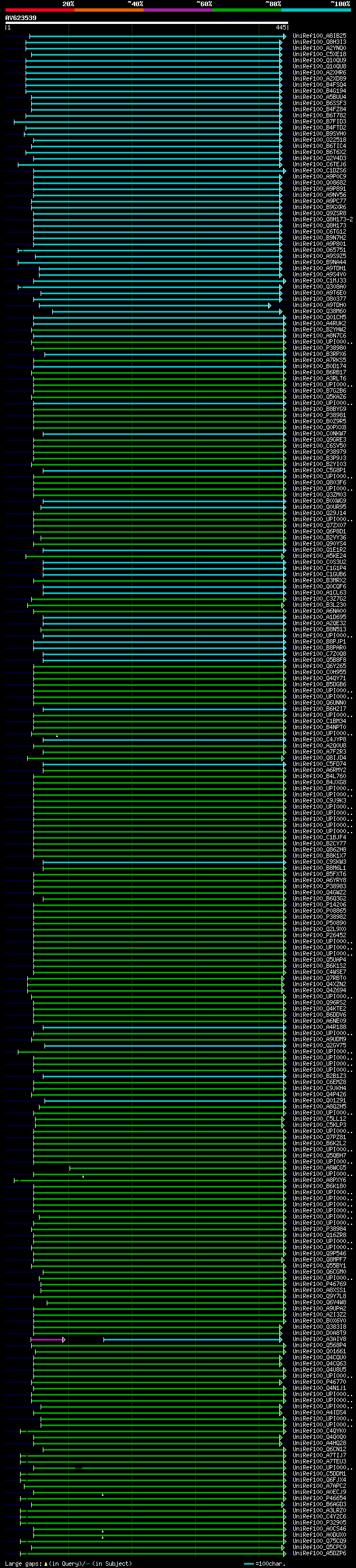Select the UniRef100_Q6V4W8 label
The image size is (356, 1568).
coord(319,1302)
